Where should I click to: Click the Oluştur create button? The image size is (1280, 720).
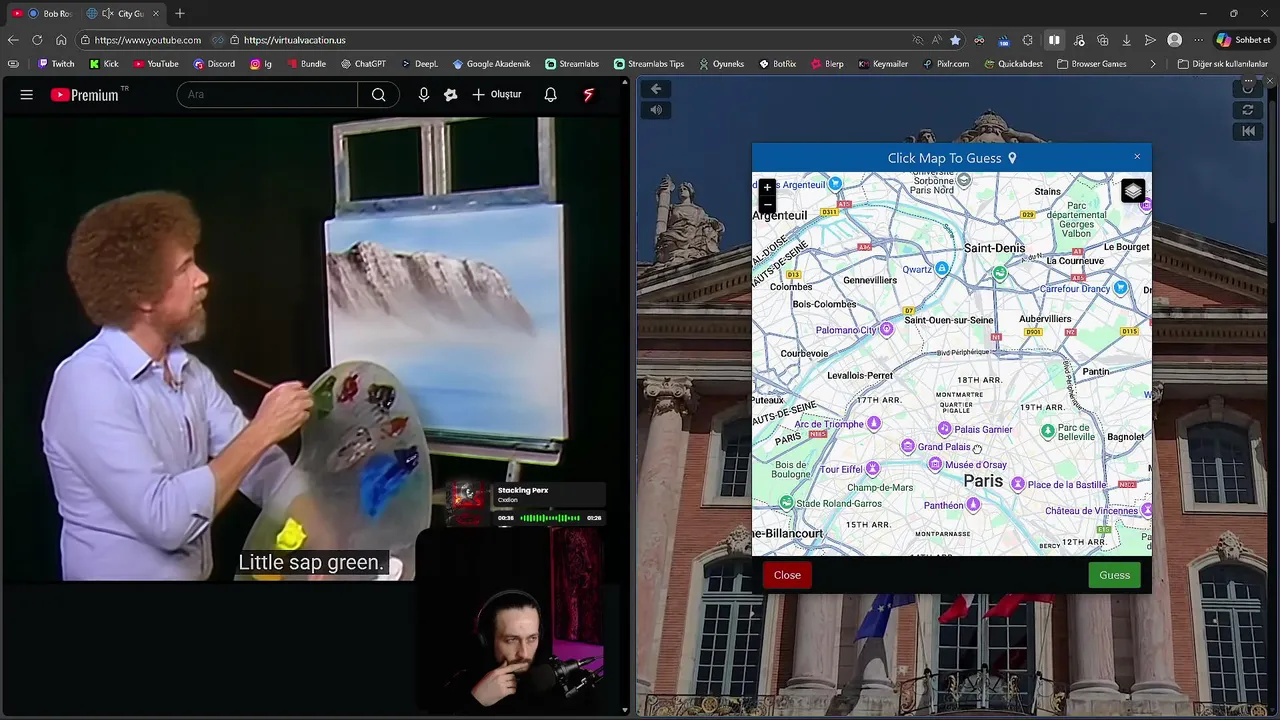[497, 95]
